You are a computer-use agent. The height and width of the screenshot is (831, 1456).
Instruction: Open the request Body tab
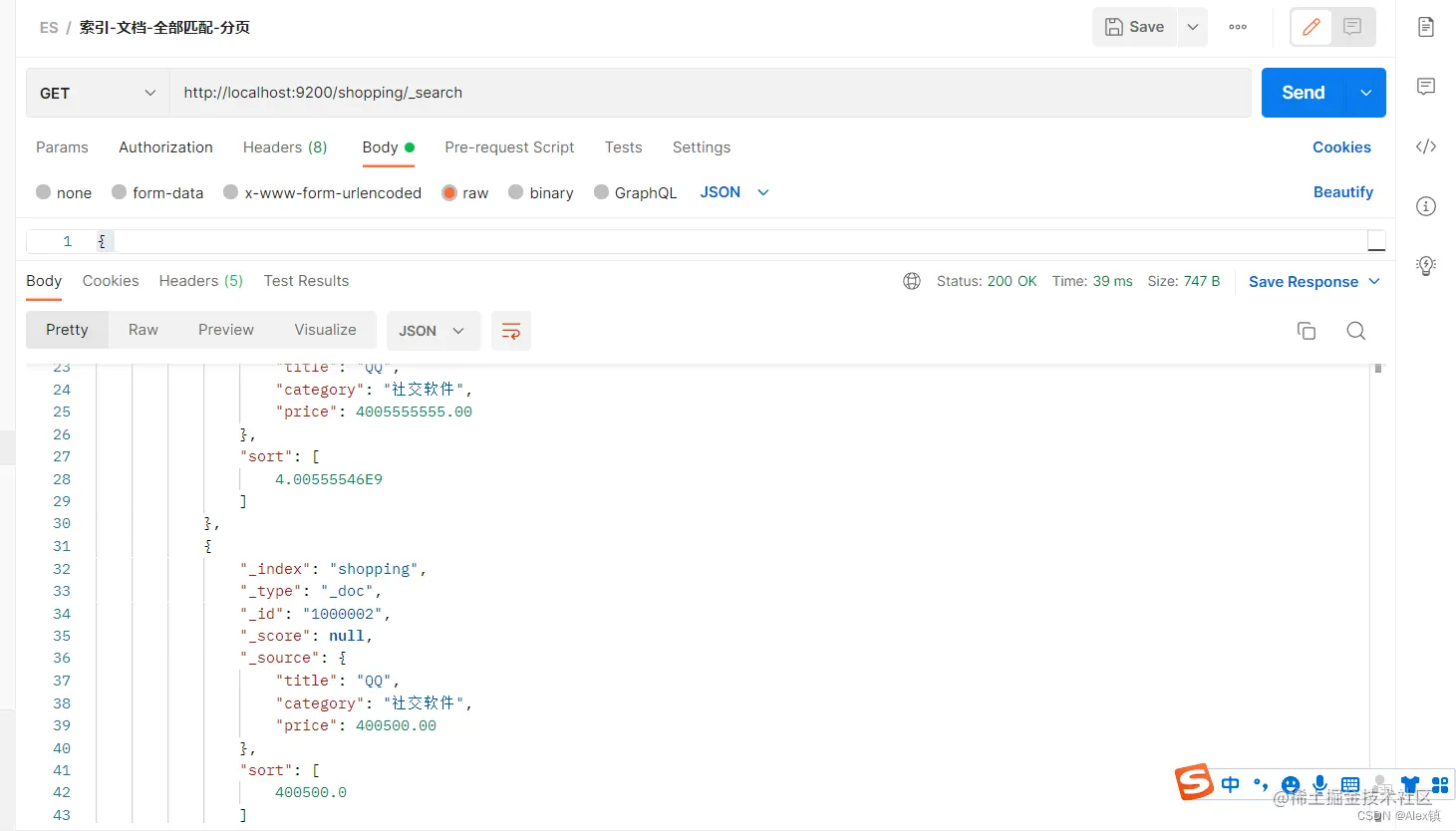(x=389, y=147)
